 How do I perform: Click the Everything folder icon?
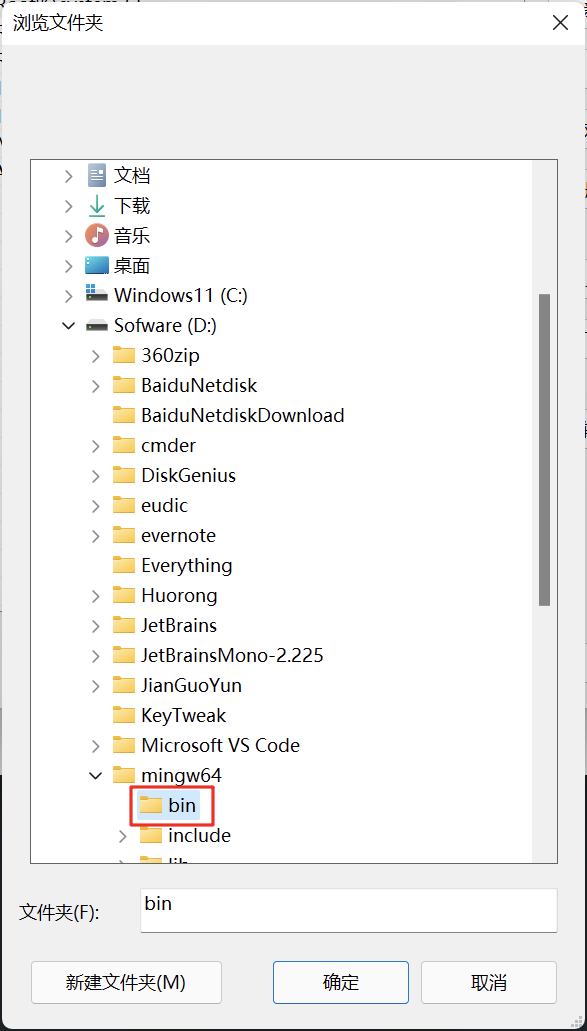coord(124,565)
